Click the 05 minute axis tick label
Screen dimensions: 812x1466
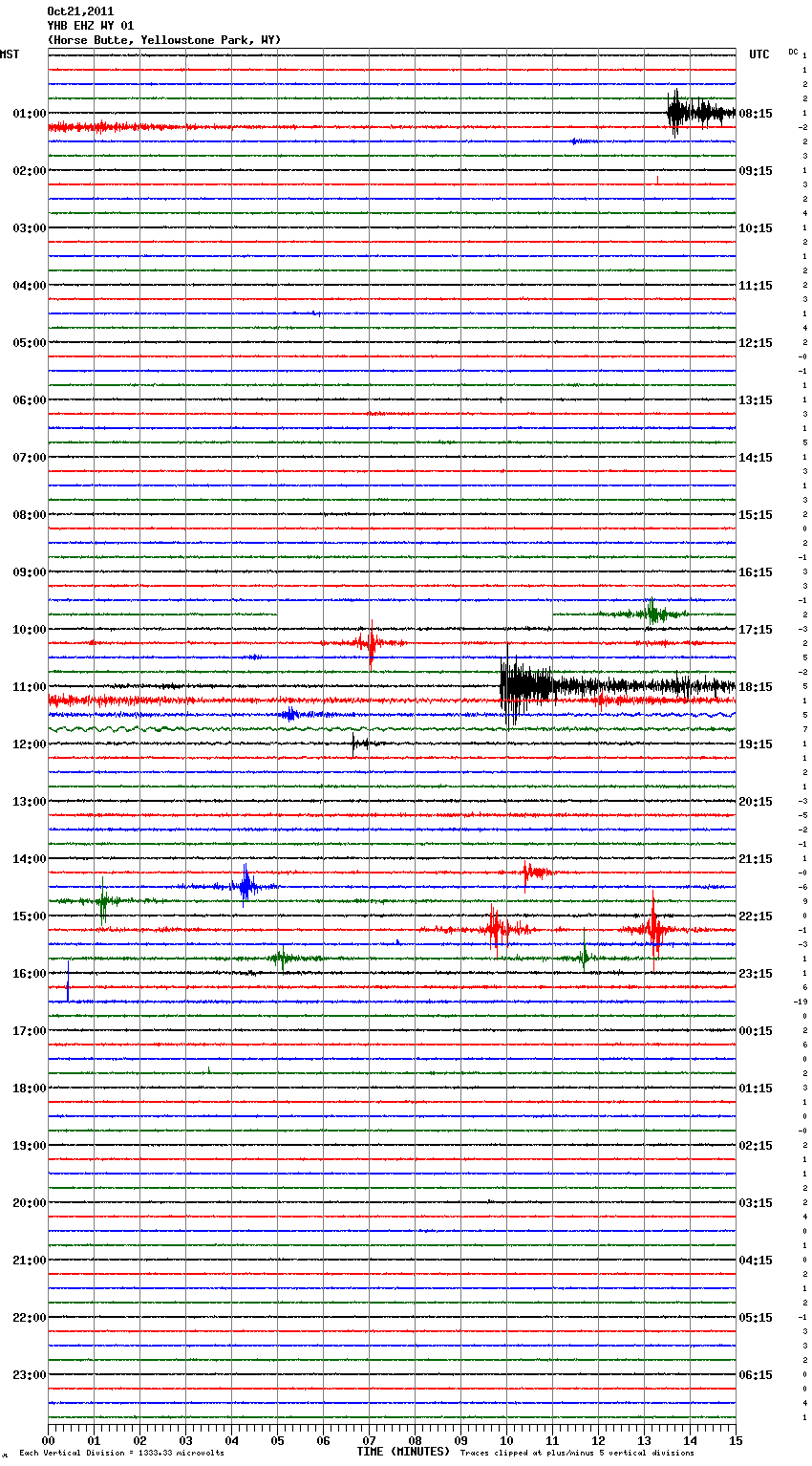pos(277,1441)
